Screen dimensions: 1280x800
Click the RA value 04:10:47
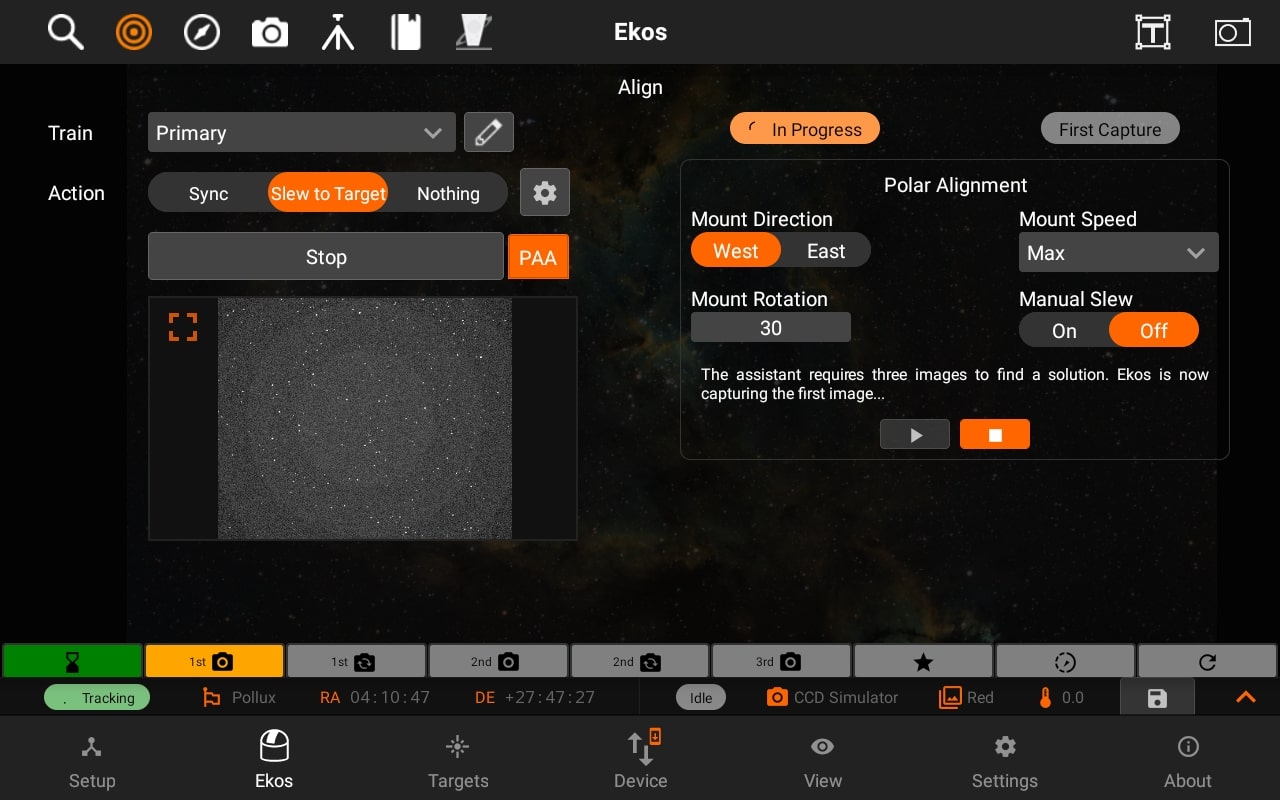click(390, 698)
